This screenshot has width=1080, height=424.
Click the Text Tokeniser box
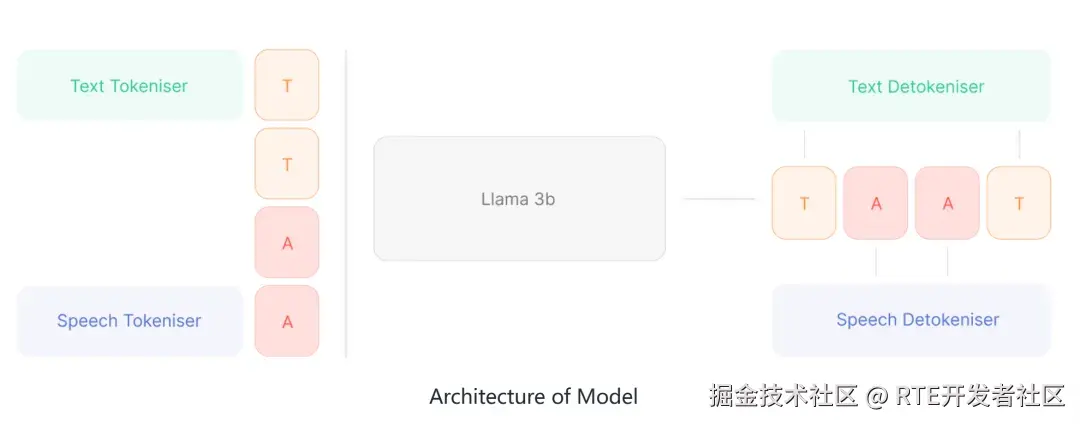(129, 86)
